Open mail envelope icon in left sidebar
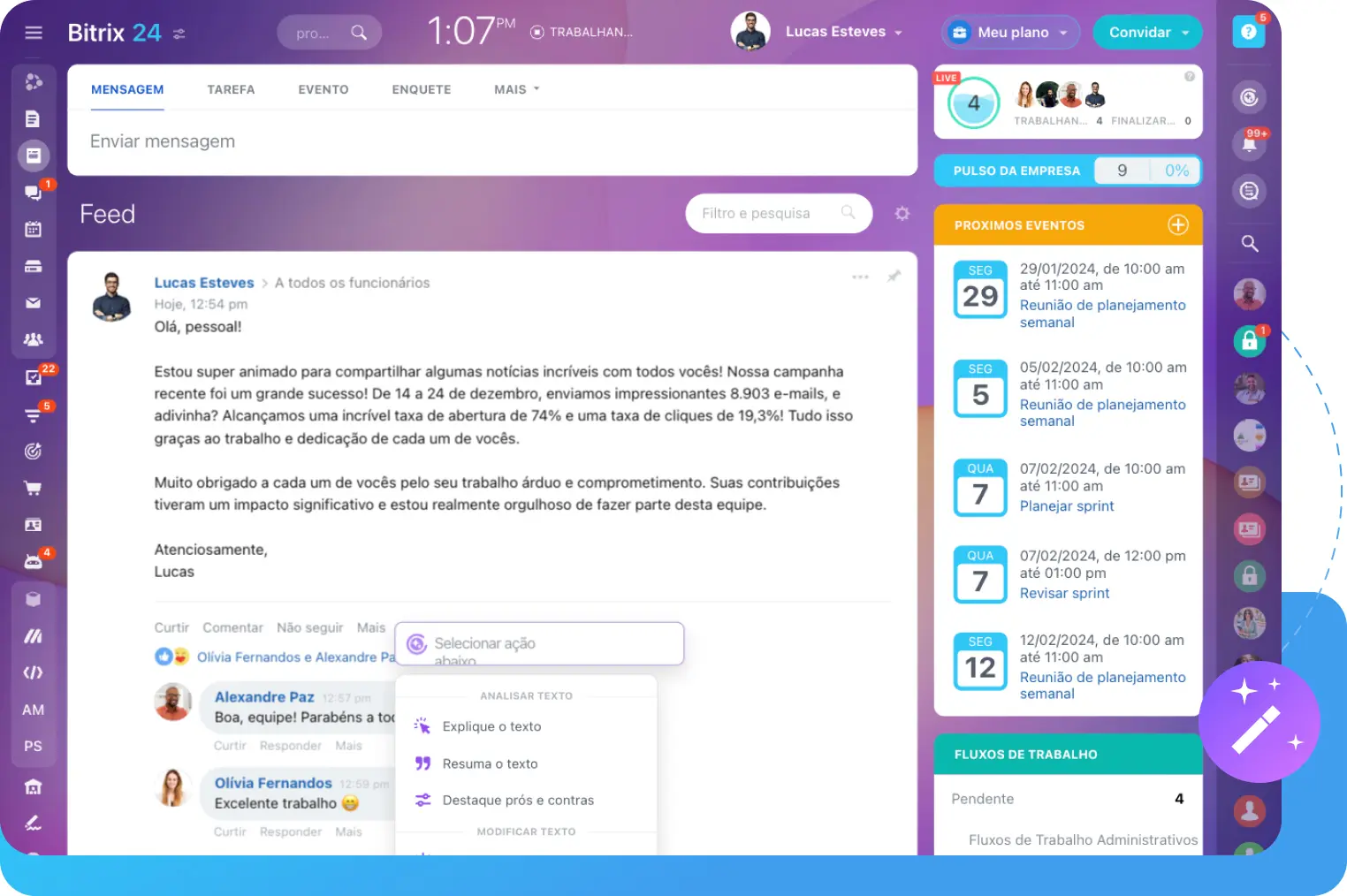Image resolution: width=1347 pixels, height=896 pixels. click(33, 303)
